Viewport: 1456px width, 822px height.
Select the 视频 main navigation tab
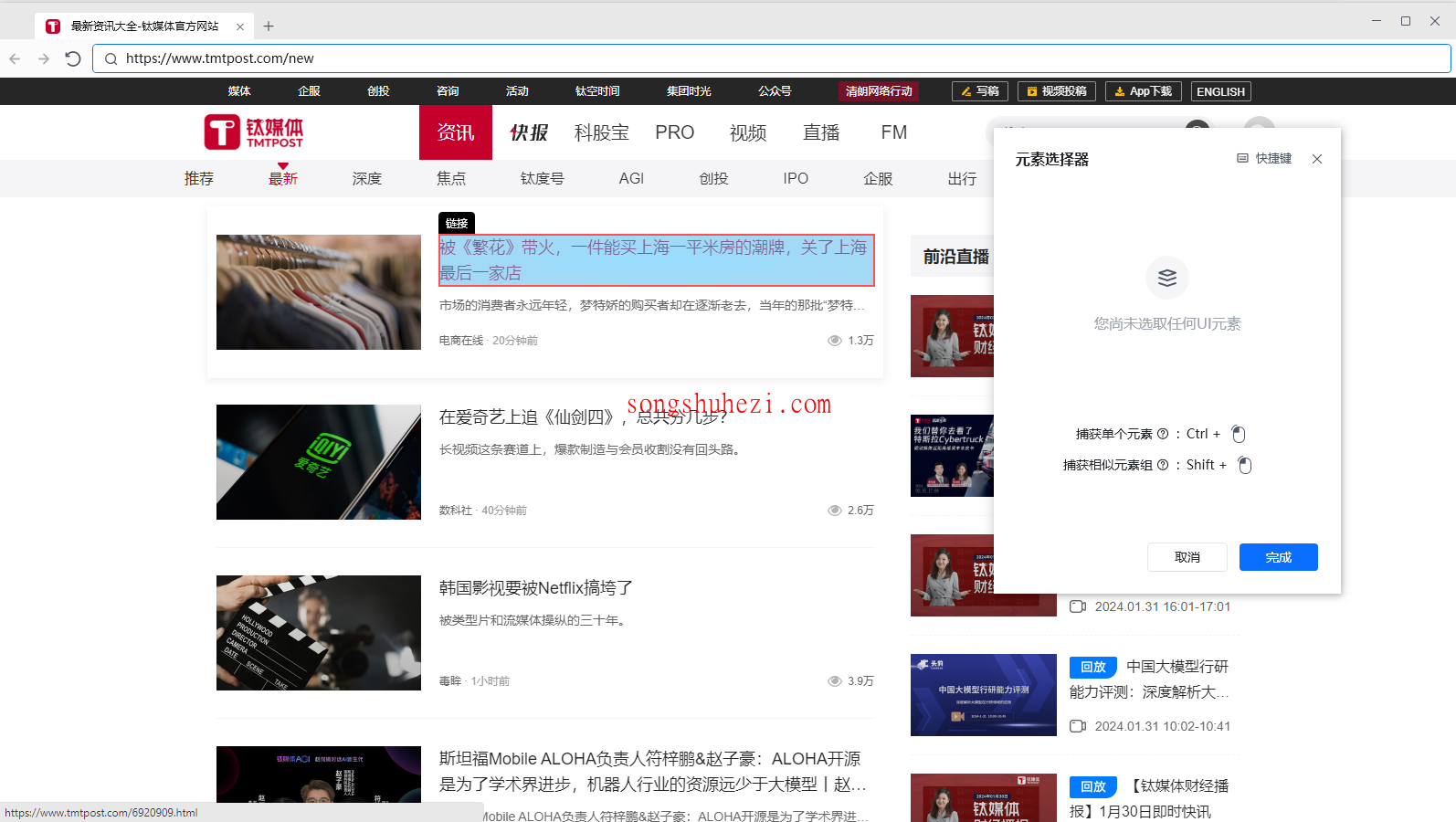pyautogui.click(x=748, y=132)
